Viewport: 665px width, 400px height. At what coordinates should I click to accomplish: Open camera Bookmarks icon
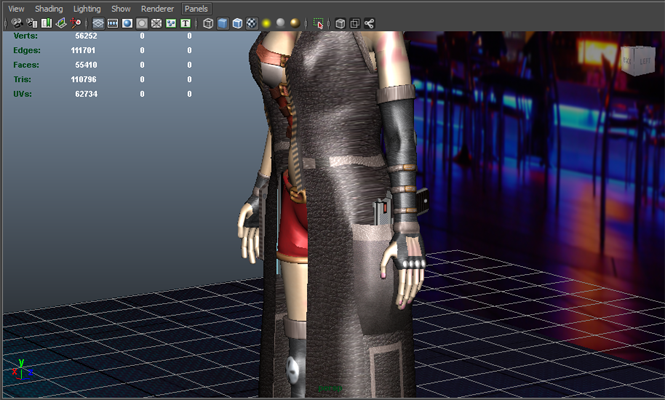[x=47, y=23]
